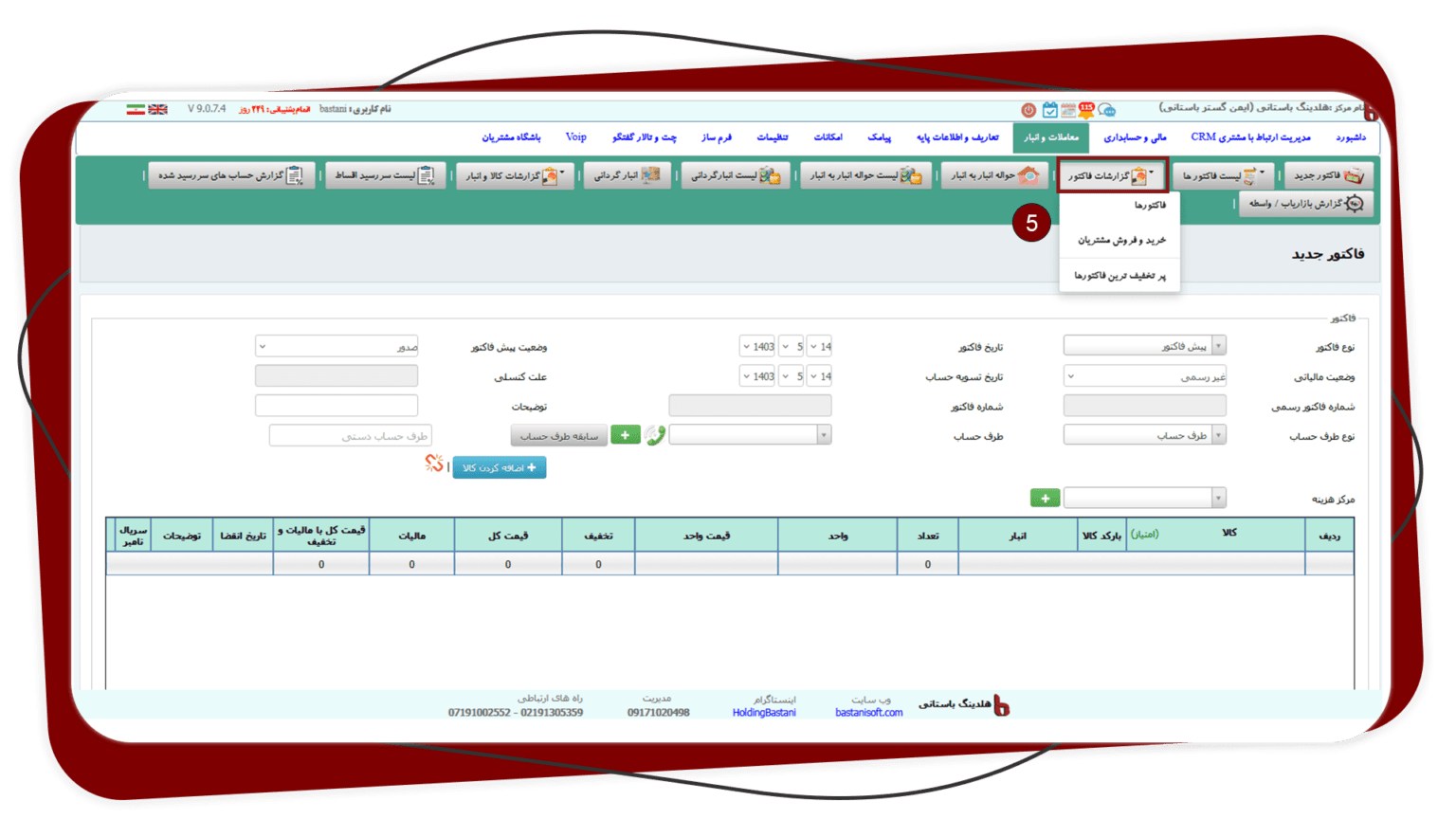Expand وضعیت مالیاتی dropdown showing غیر رسمی
The height and width of the screenshot is (819, 1456).
(1144, 376)
